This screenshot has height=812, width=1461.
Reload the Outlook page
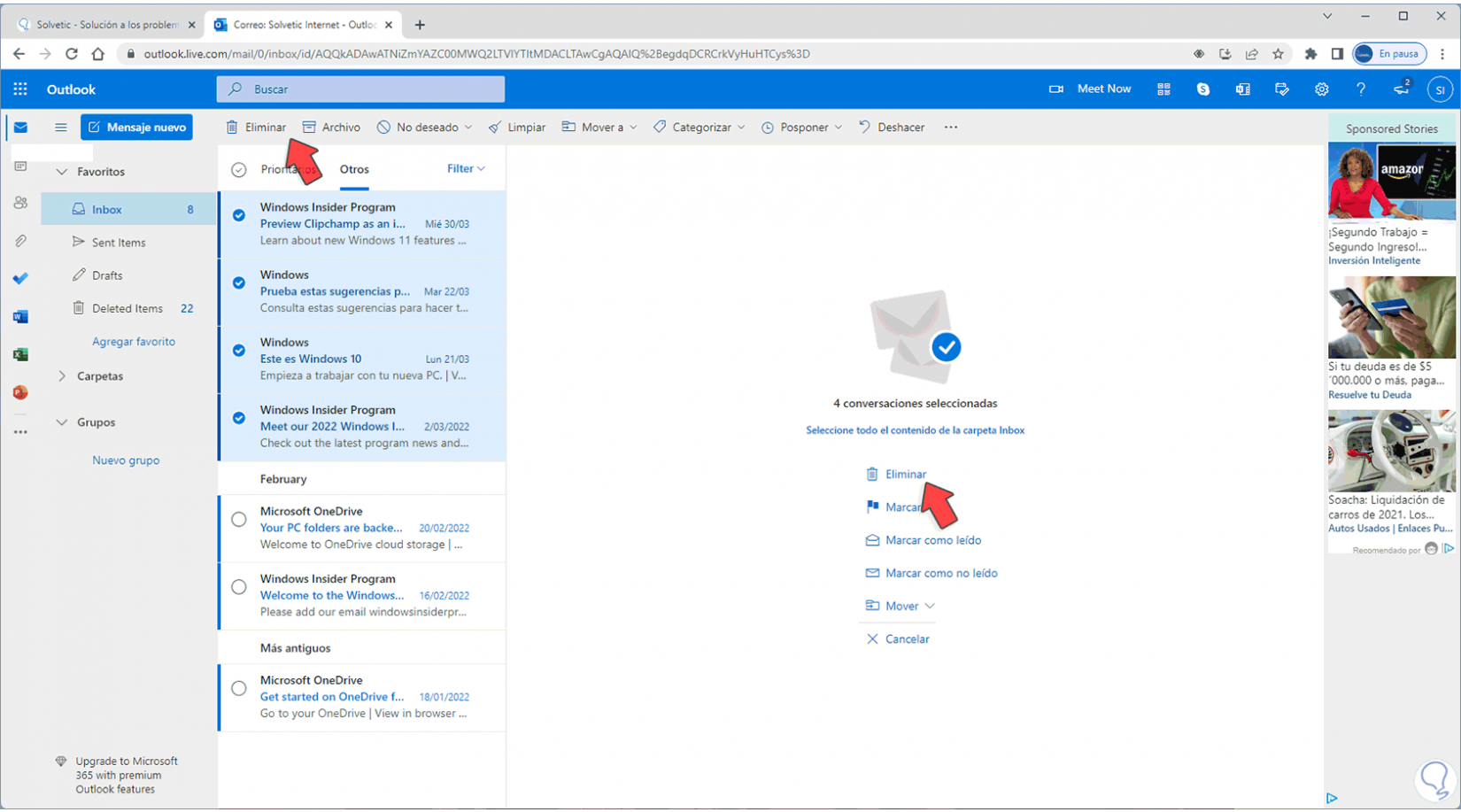click(x=72, y=54)
